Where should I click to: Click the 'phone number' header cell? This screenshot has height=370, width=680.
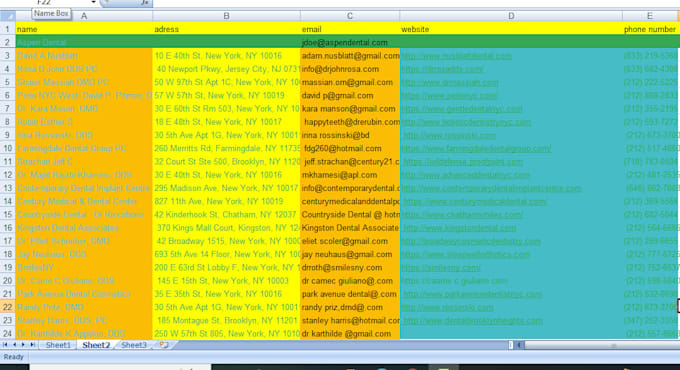650,29
